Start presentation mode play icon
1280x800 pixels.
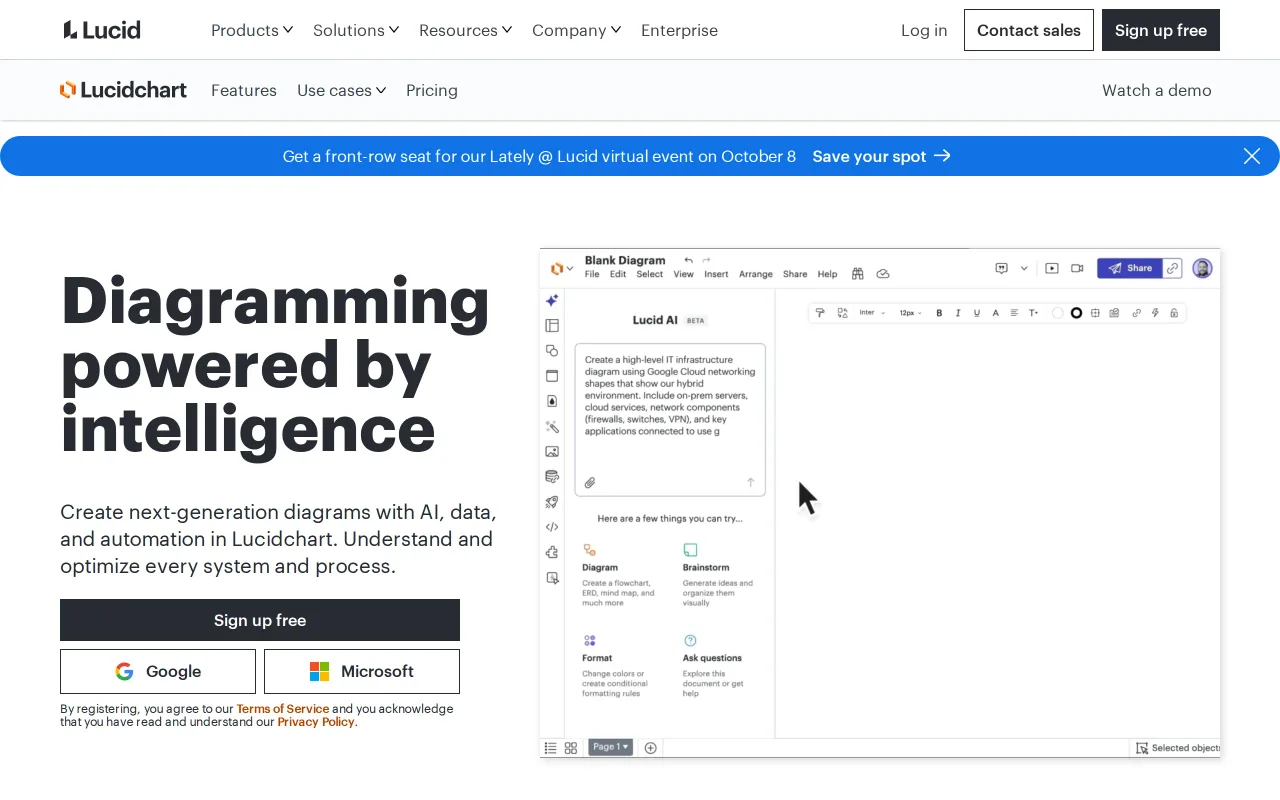tap(1052, 268)
